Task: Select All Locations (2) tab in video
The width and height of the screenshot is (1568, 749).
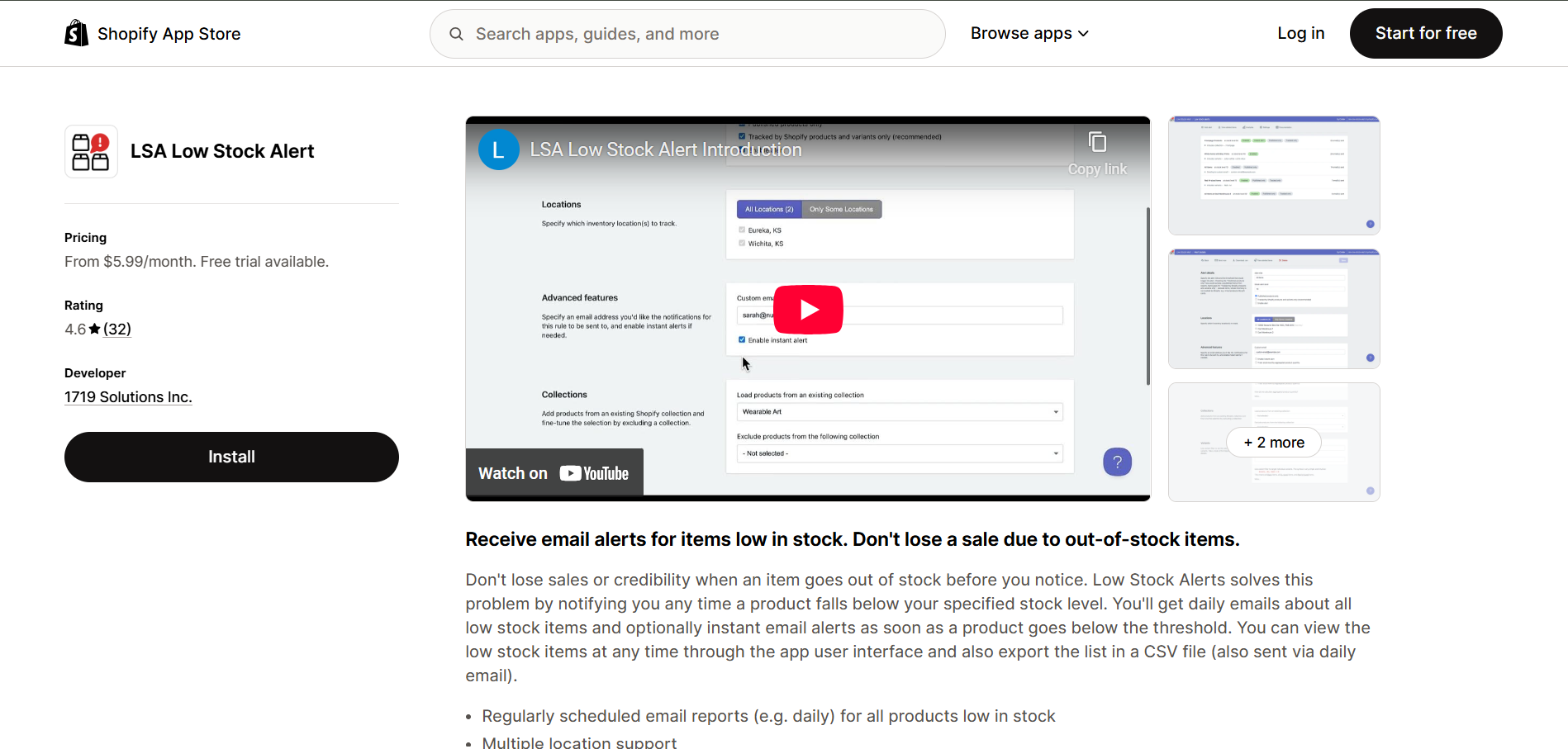Action: click(x=769, y=209)
